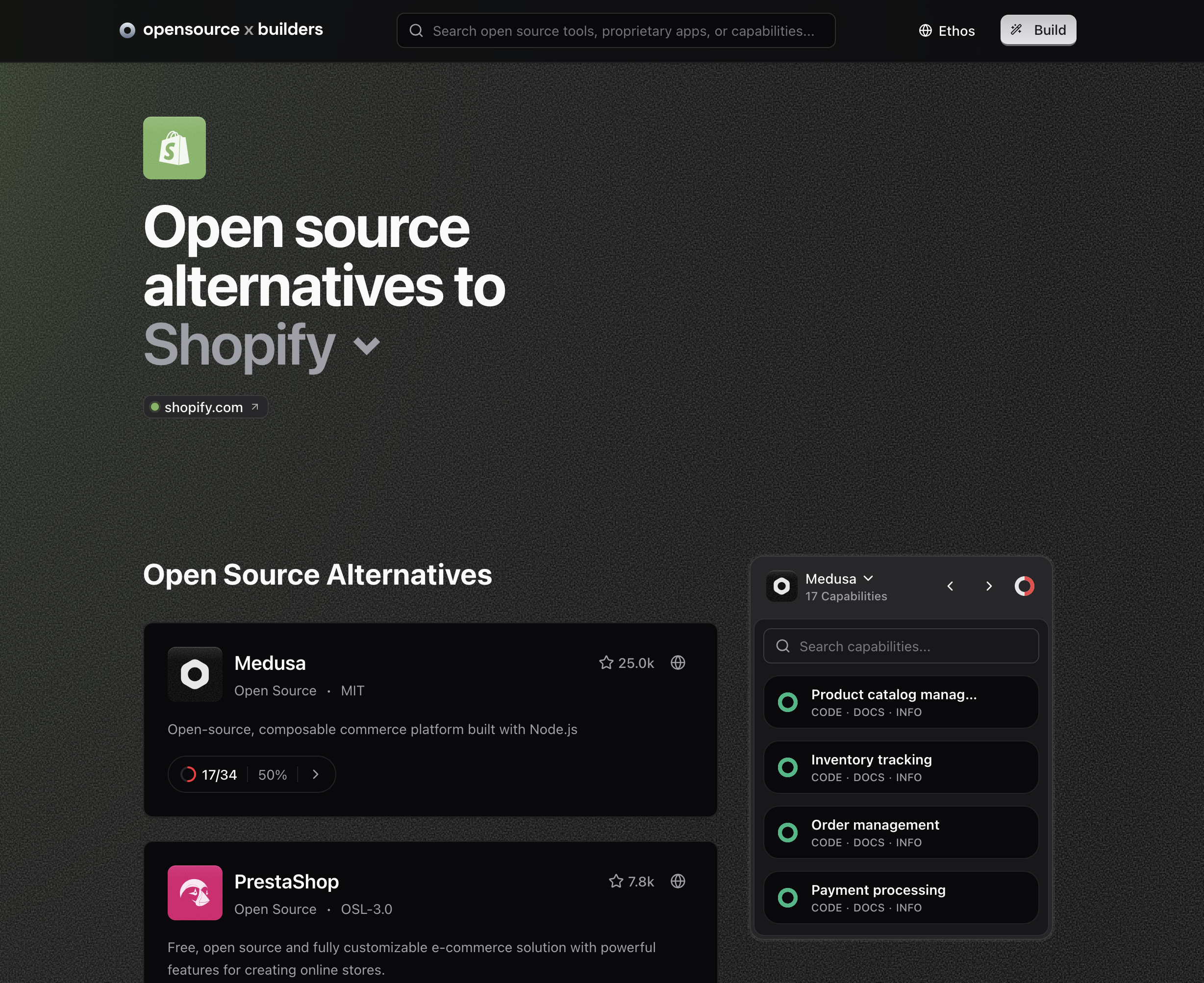Click the Shopify logo icon above the heading
This screenshot has width=1204, height=983.
pos(175,148)
